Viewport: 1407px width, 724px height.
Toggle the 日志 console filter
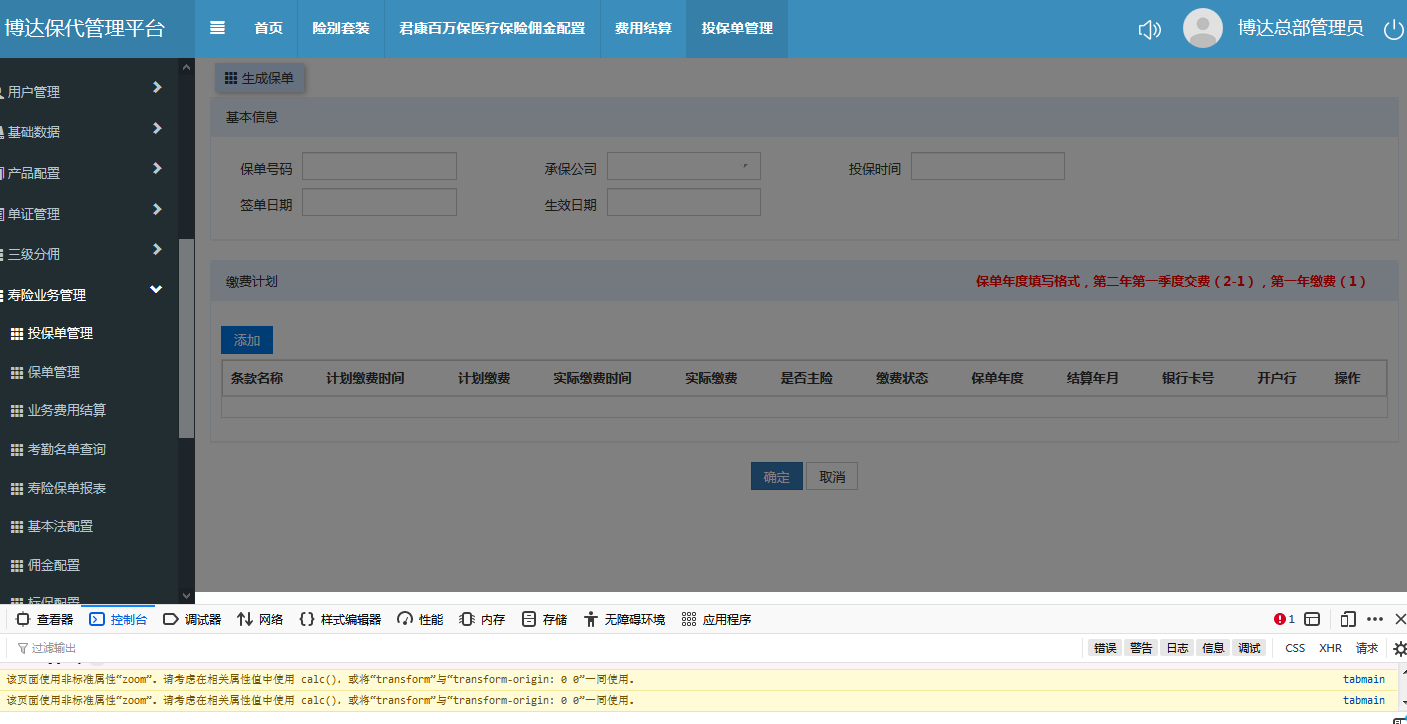click(x=1177, y=648)
